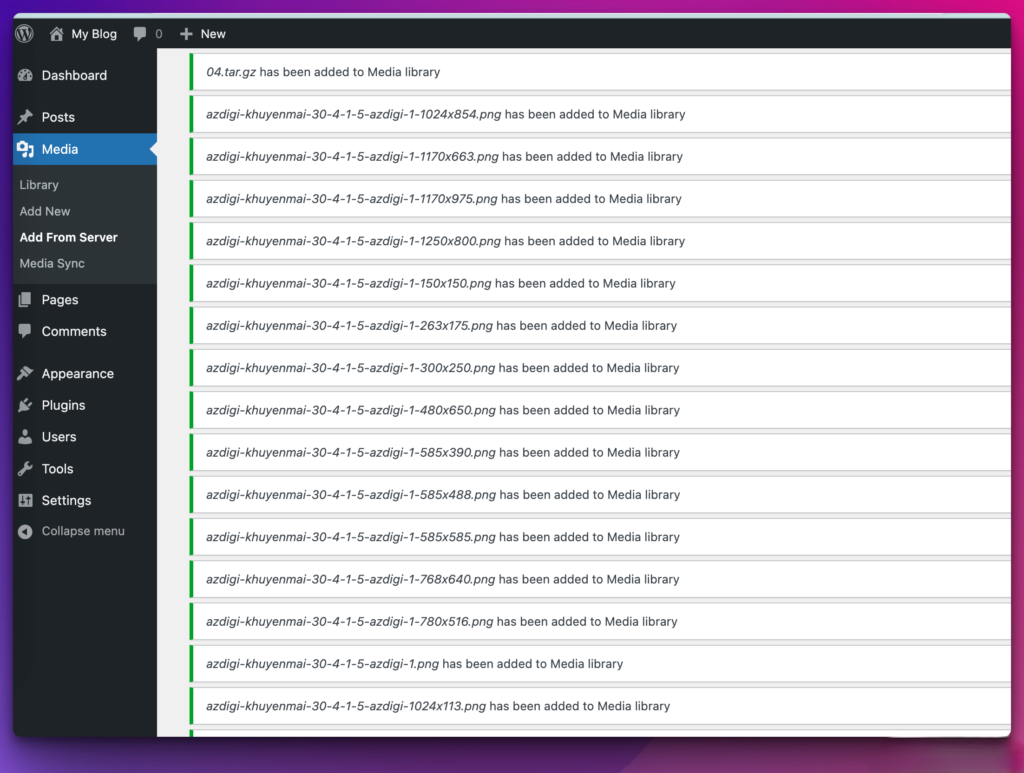Open Tools via the wrench icon
The height and width of the screenshot is (773, 1024).
point(23,468)
